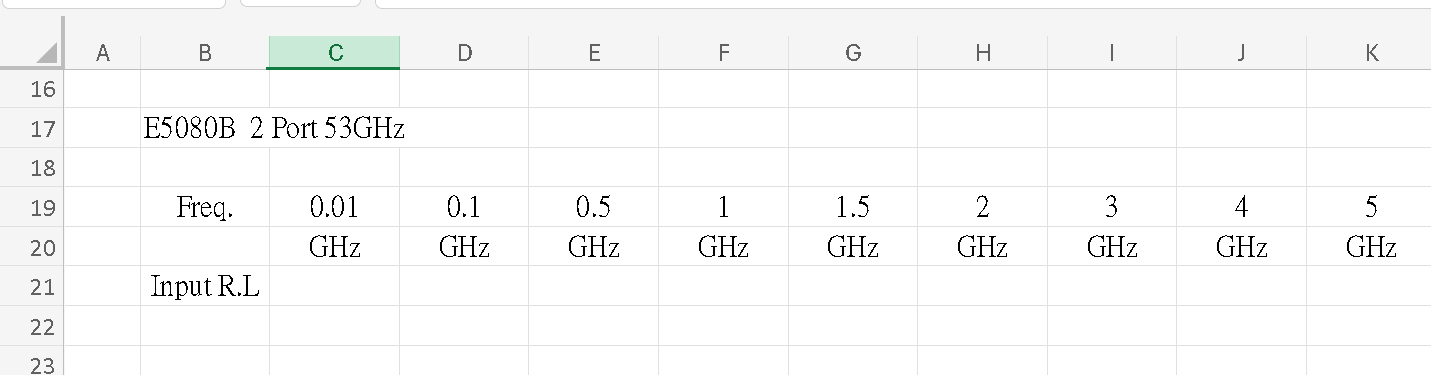Select column A header
The height and width of the screenshot is (375, 1431).
tap(103, 53)
